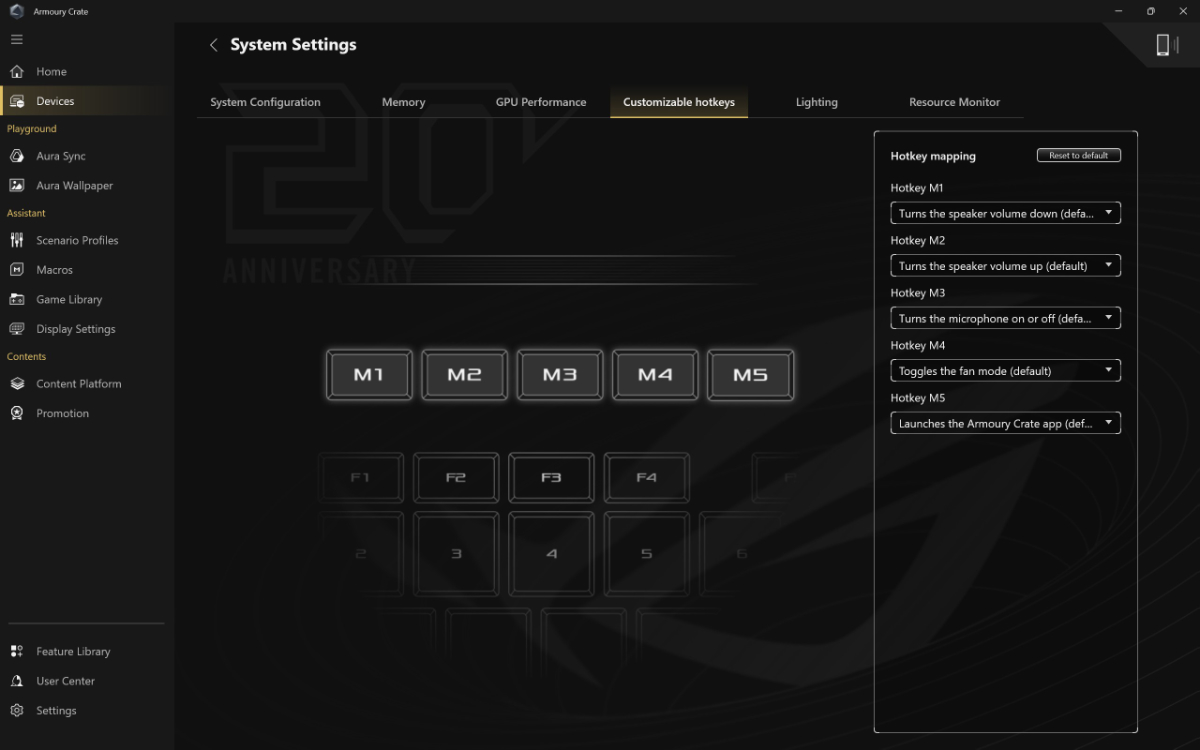Click the Scenario Profiles sliders icon
The height and width of the screenshot is (750, 1200).
[17, 240]
